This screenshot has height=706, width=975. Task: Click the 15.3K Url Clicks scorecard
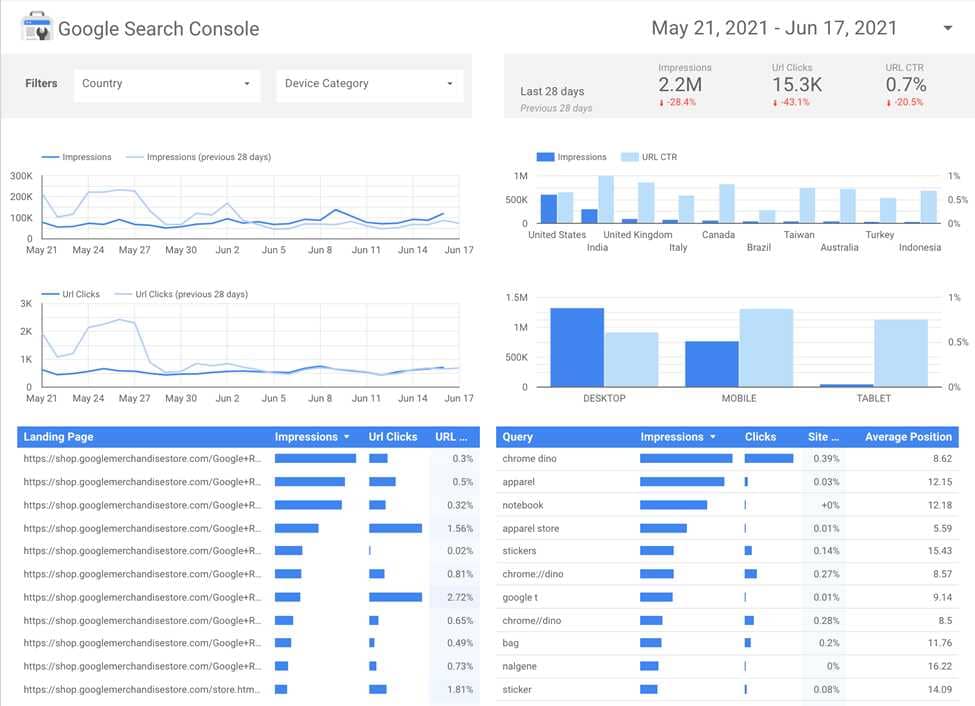[x=797, y=85]
